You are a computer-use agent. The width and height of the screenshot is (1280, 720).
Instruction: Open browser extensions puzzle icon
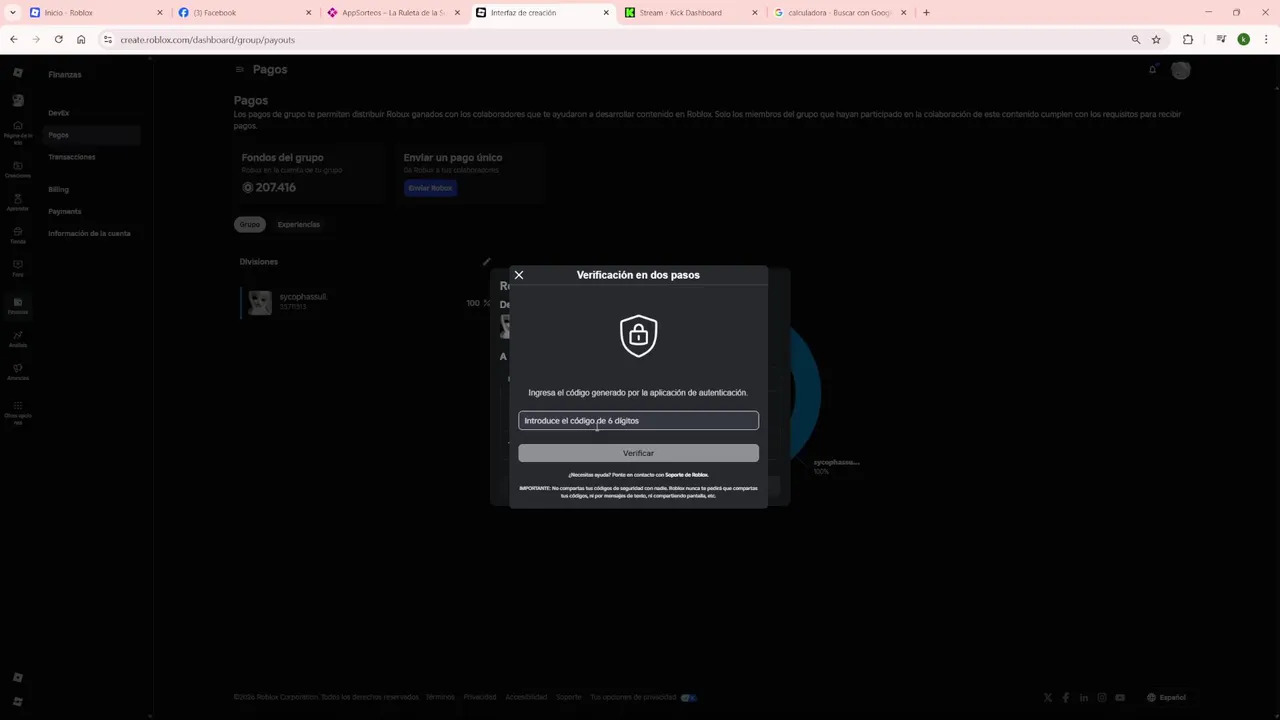click(1188, 40)
